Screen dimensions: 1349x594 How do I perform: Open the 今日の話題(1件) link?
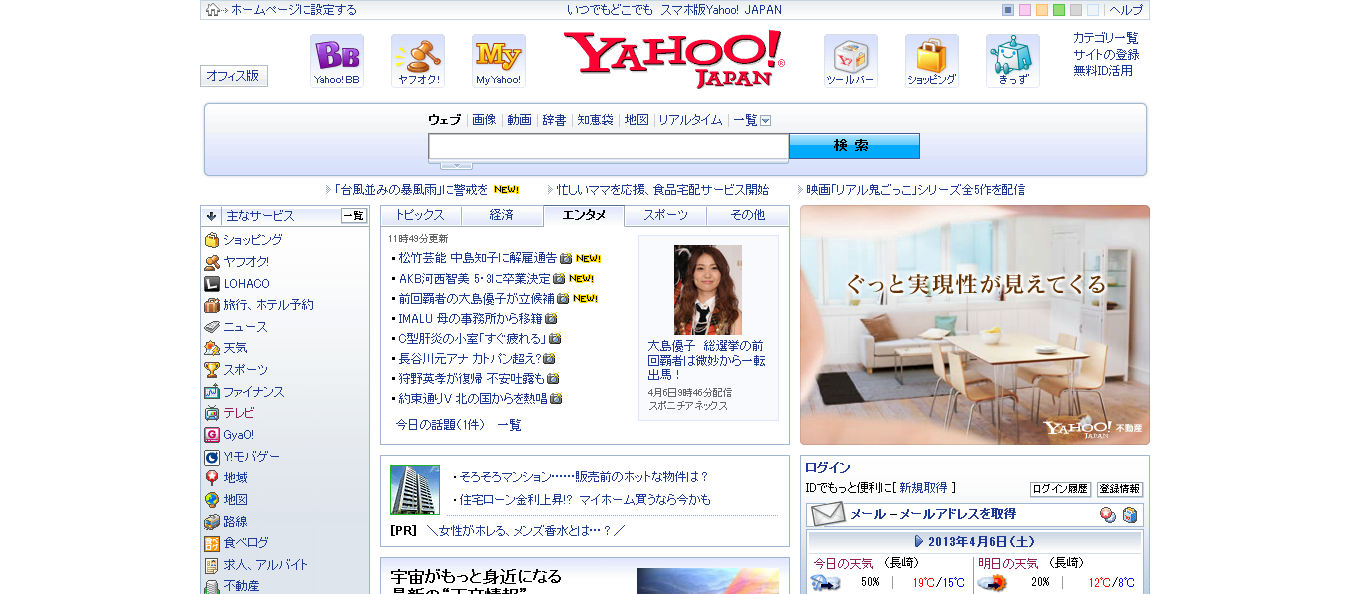[x=440, y=425]
